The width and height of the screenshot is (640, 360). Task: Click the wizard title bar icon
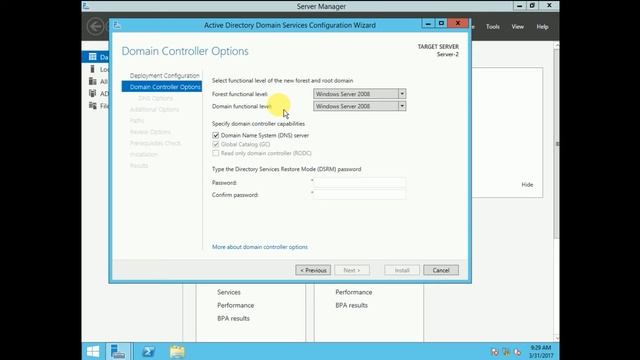click(117, 25)
